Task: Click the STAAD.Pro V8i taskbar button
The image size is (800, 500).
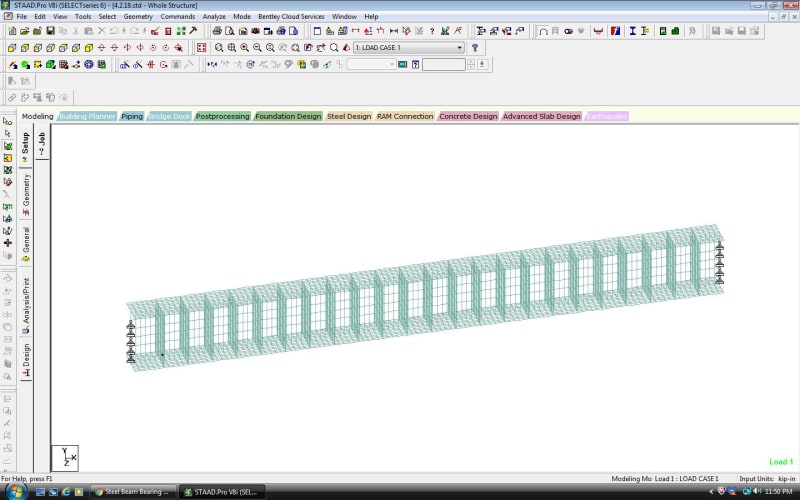Action: (223, 492)
